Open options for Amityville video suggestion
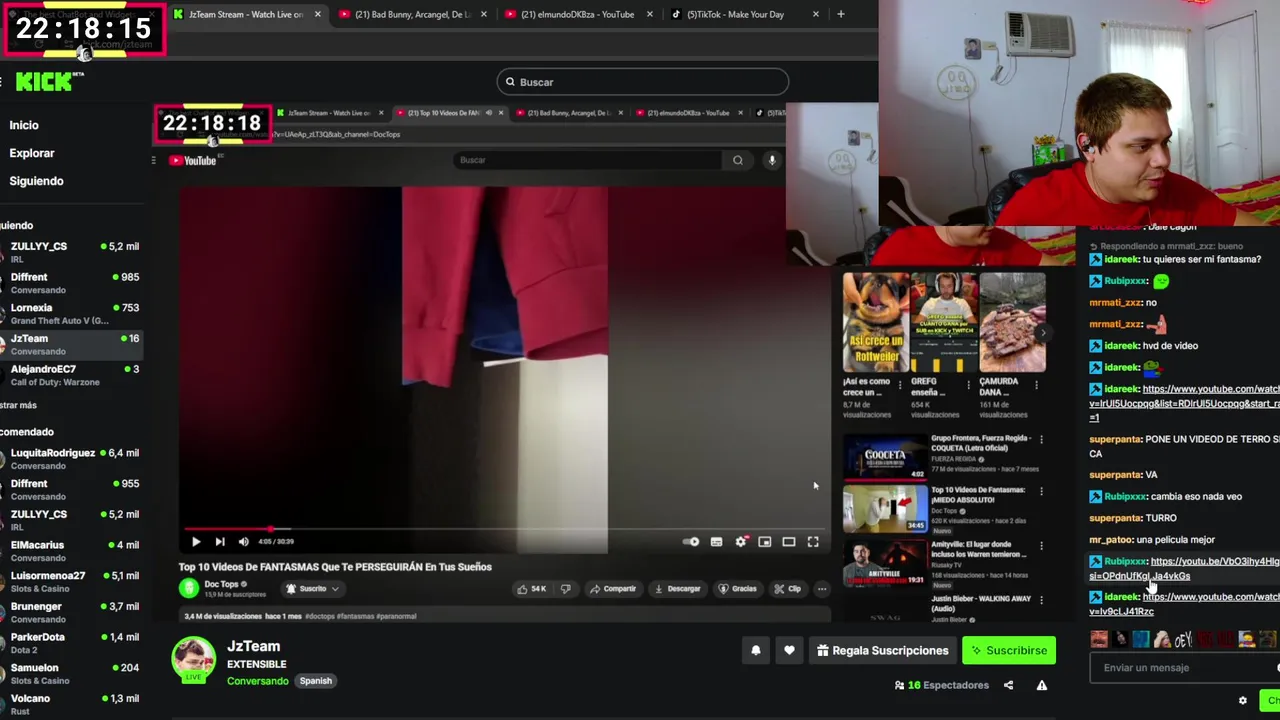The height and width of the screenshot is (720, 1280). pyautogui.click(x=1041, y=546)
